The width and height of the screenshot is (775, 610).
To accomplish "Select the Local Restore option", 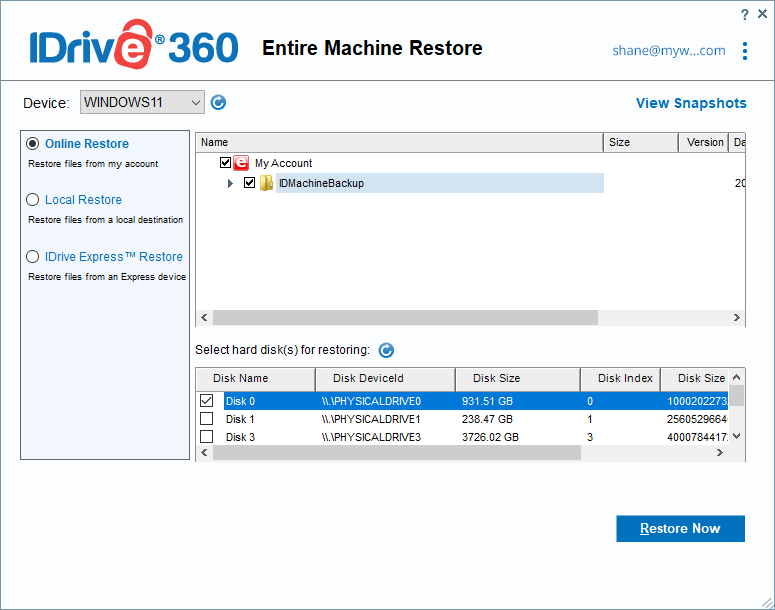I will [33, 200].
